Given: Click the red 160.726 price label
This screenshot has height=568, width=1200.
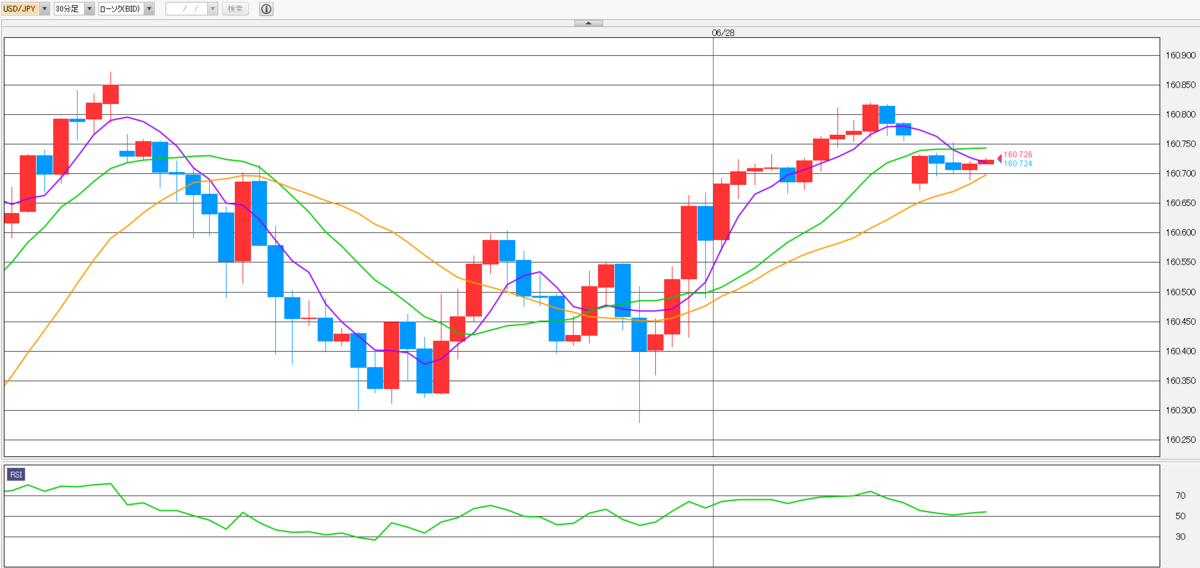Looking at the screenshot, I should (x=1018, y=154).
